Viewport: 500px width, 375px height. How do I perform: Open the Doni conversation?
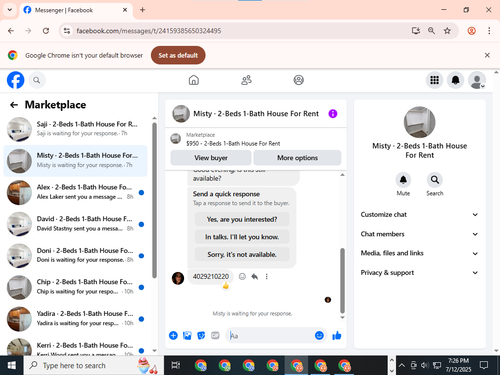pos(76,256)
